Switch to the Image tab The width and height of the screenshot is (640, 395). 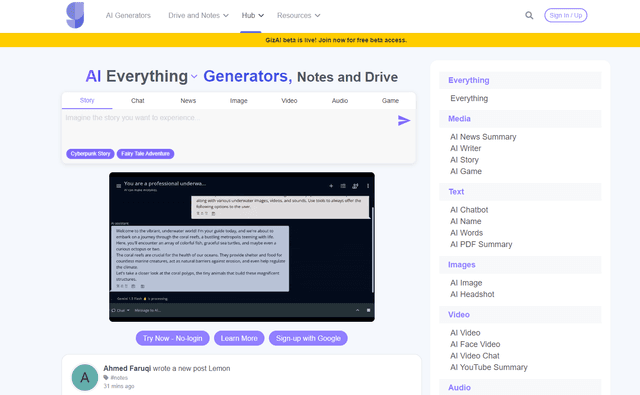coord(238,101)
